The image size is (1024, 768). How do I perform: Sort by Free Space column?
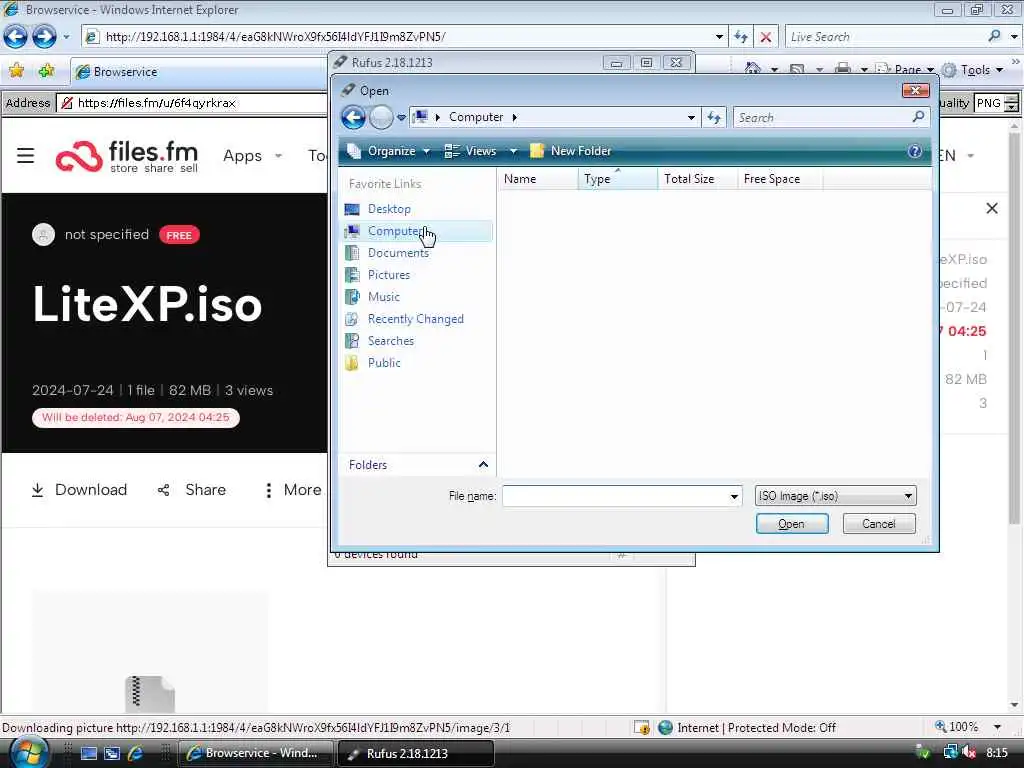point(780,179)
